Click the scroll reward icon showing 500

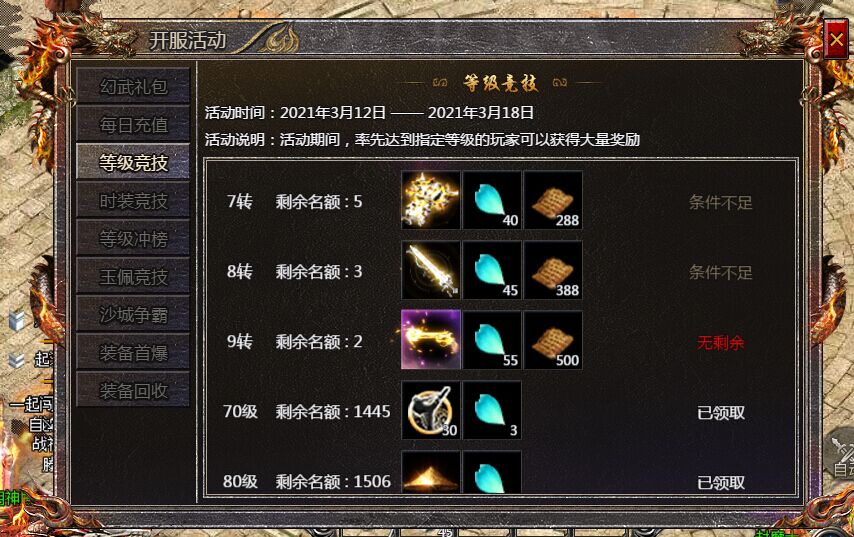553,340
